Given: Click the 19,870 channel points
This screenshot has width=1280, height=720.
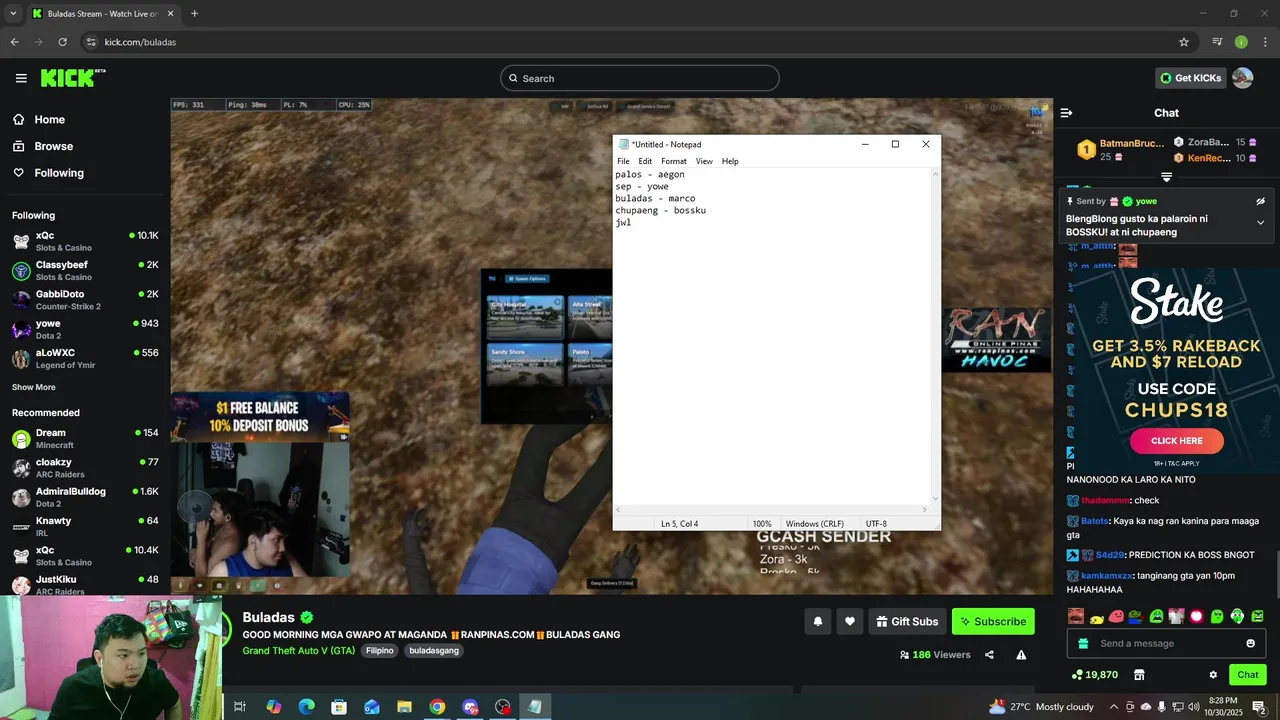Looking at the screenshot, I should (1094, 675).
